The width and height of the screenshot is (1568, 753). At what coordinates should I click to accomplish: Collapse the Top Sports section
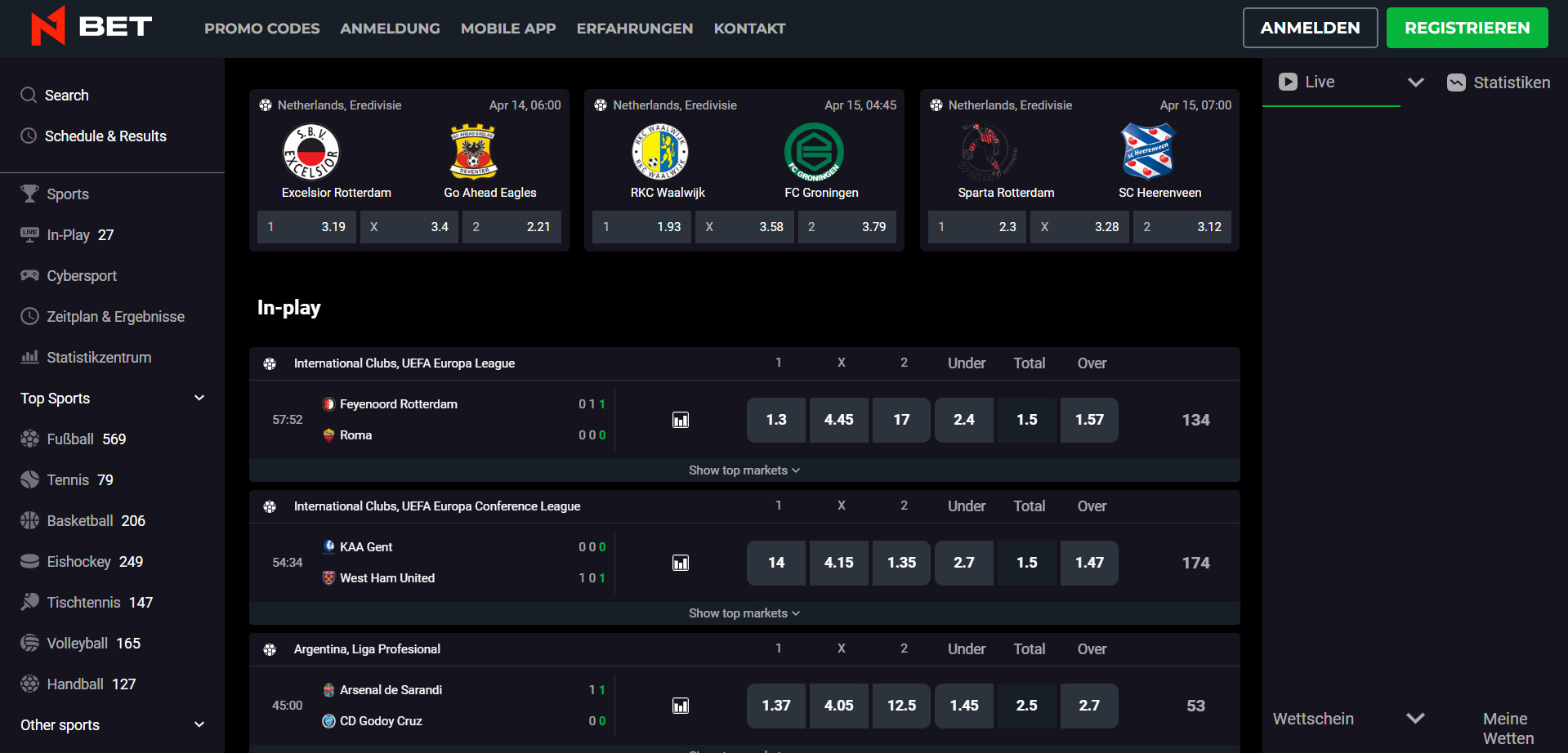pyautogui.click(x=199, y=398)
